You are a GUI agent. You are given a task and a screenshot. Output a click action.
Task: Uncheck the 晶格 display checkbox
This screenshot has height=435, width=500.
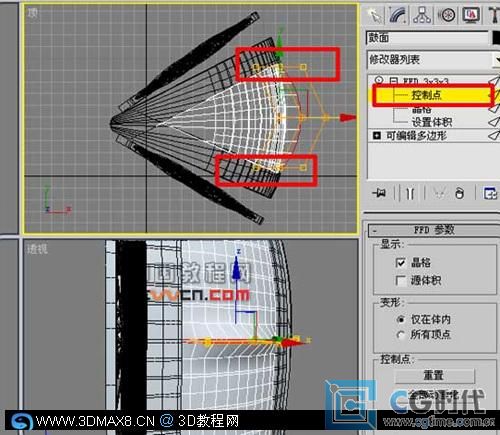[x=400, y=262]
